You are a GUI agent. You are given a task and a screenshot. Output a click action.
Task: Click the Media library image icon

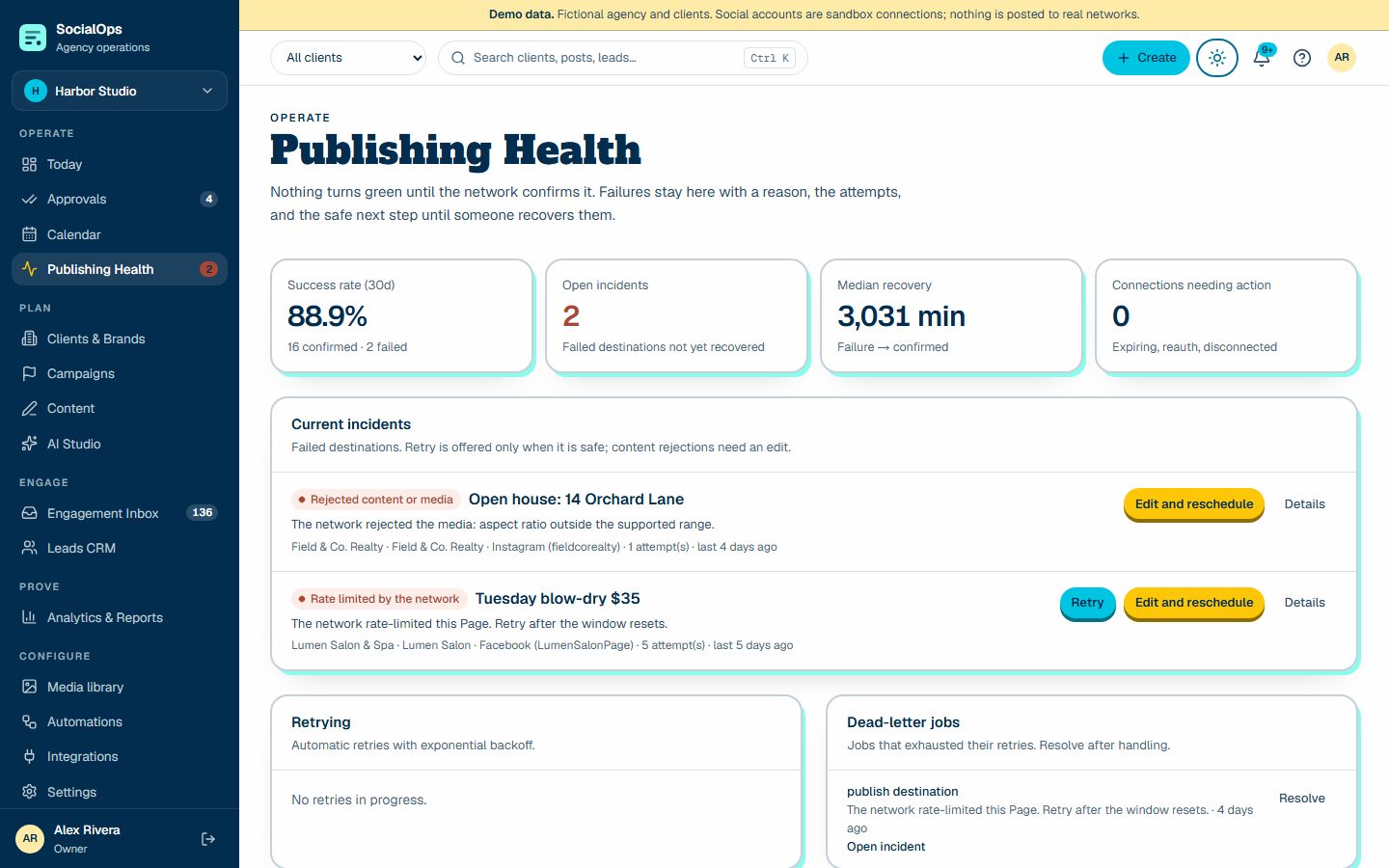point(30,687)
